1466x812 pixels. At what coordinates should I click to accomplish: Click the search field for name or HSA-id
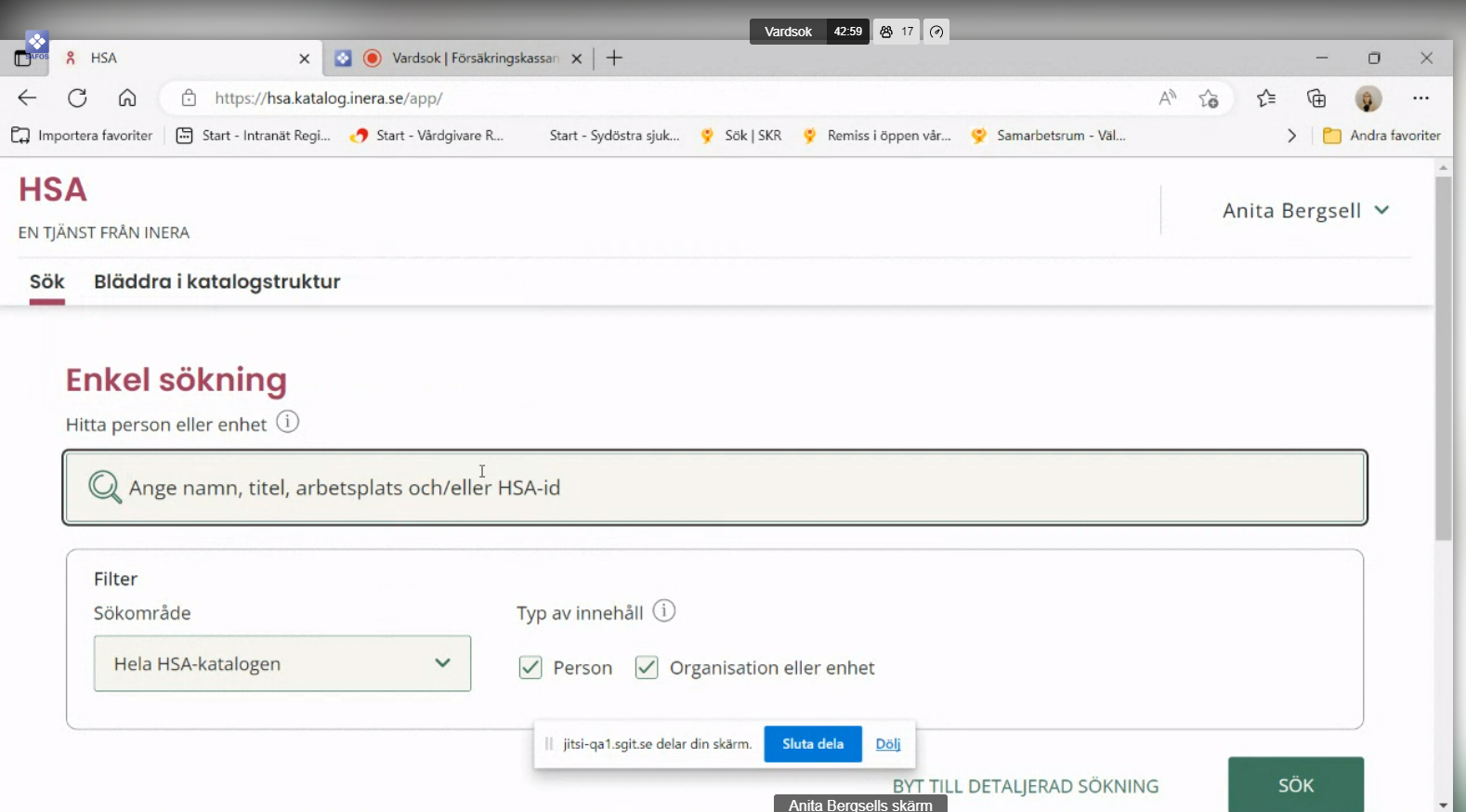[714, 488]
